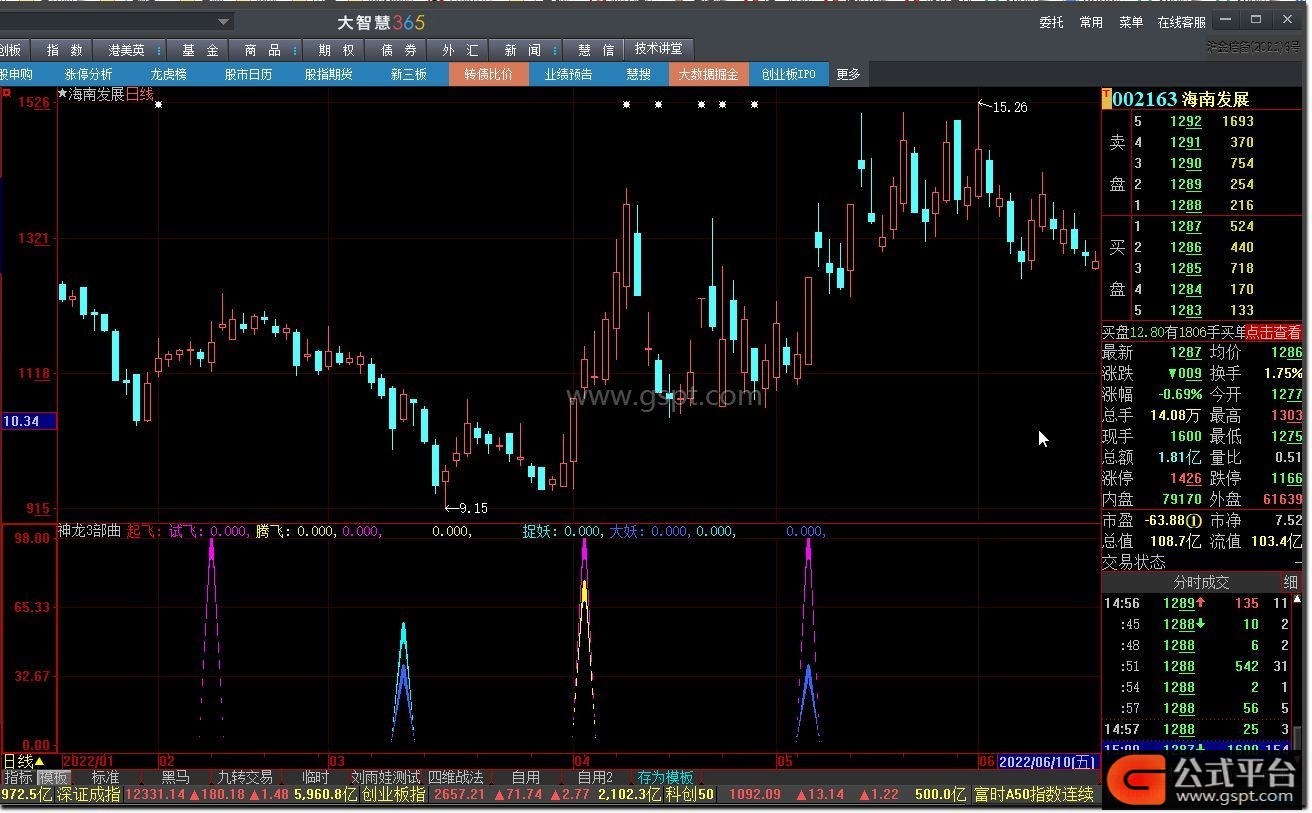Open the 菜单 menu
Screen dimensions: 1312x813
(x=1131, y=22)
